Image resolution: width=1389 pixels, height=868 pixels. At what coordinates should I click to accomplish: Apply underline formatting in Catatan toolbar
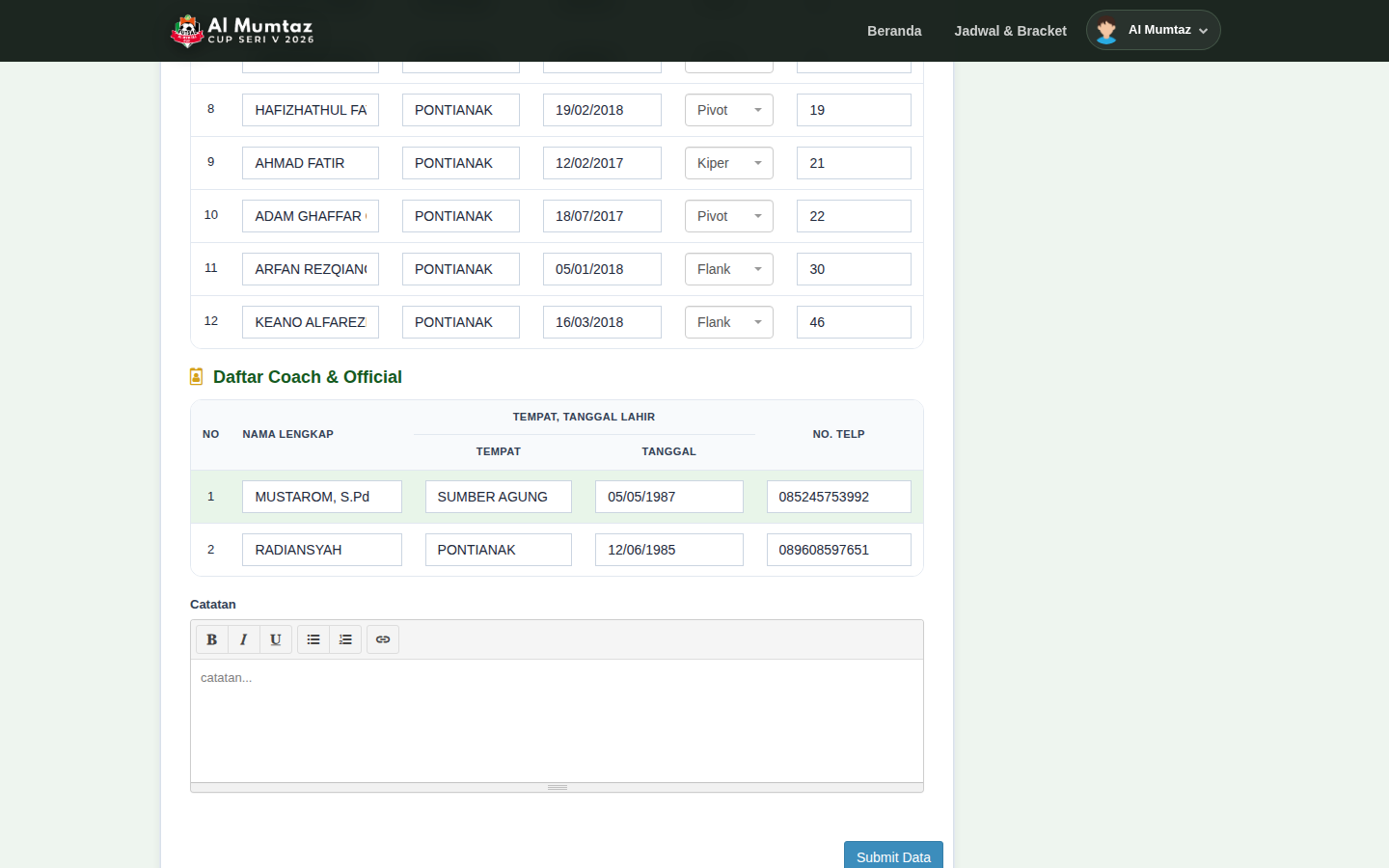pyautogui.click(x=276, y=639)
